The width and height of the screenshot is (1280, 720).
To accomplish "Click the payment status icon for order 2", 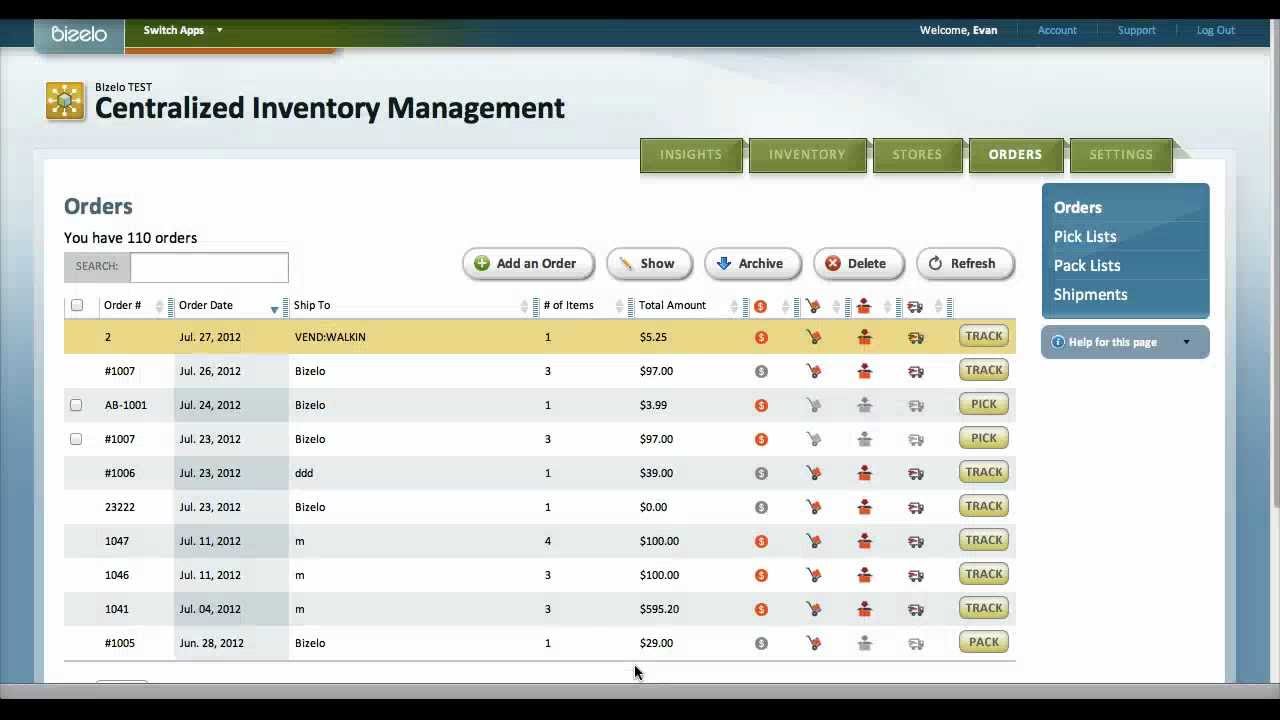I will click(x=761, y=338).
